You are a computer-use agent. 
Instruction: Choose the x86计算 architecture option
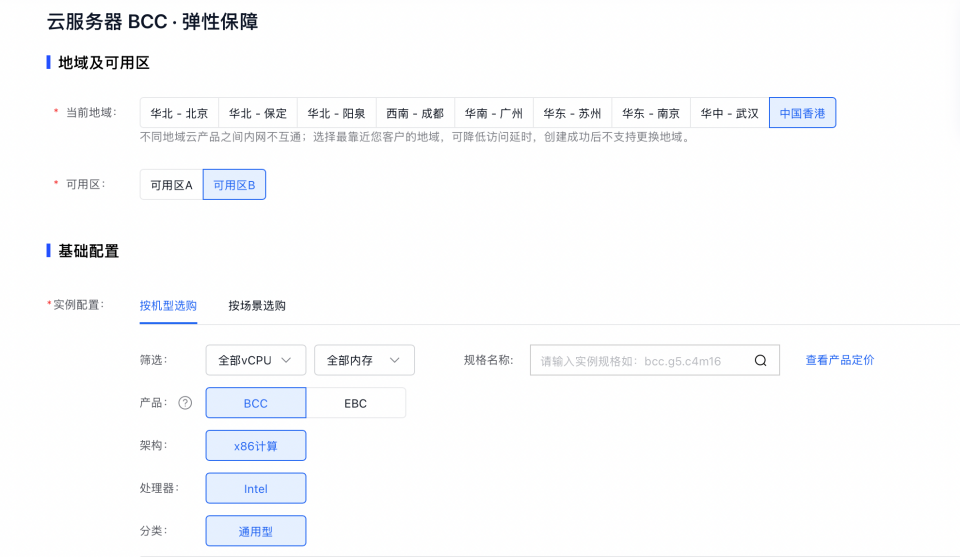tap(256, 446)
